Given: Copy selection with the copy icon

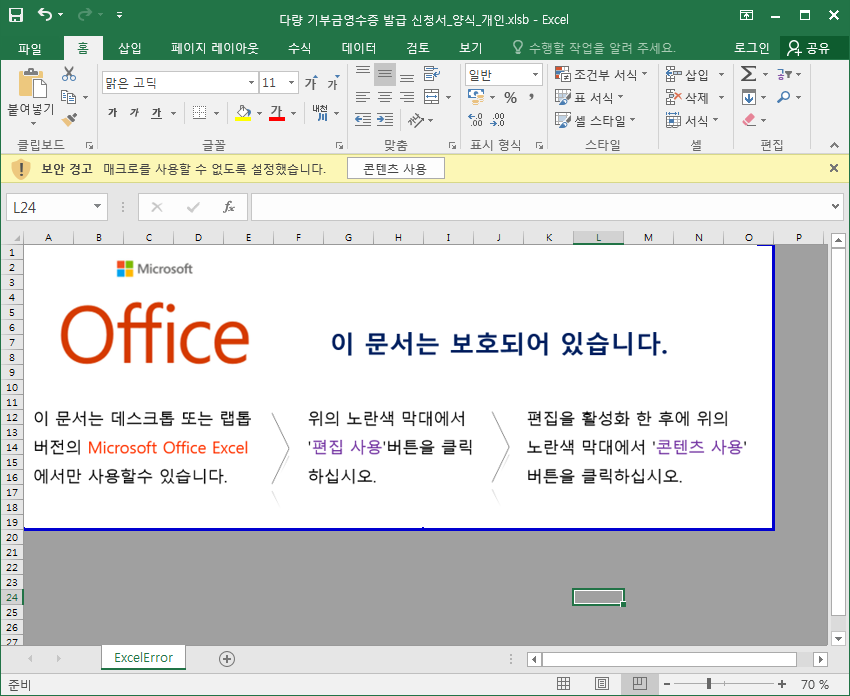Looking at the screenshot, I should tap(68, 97).
